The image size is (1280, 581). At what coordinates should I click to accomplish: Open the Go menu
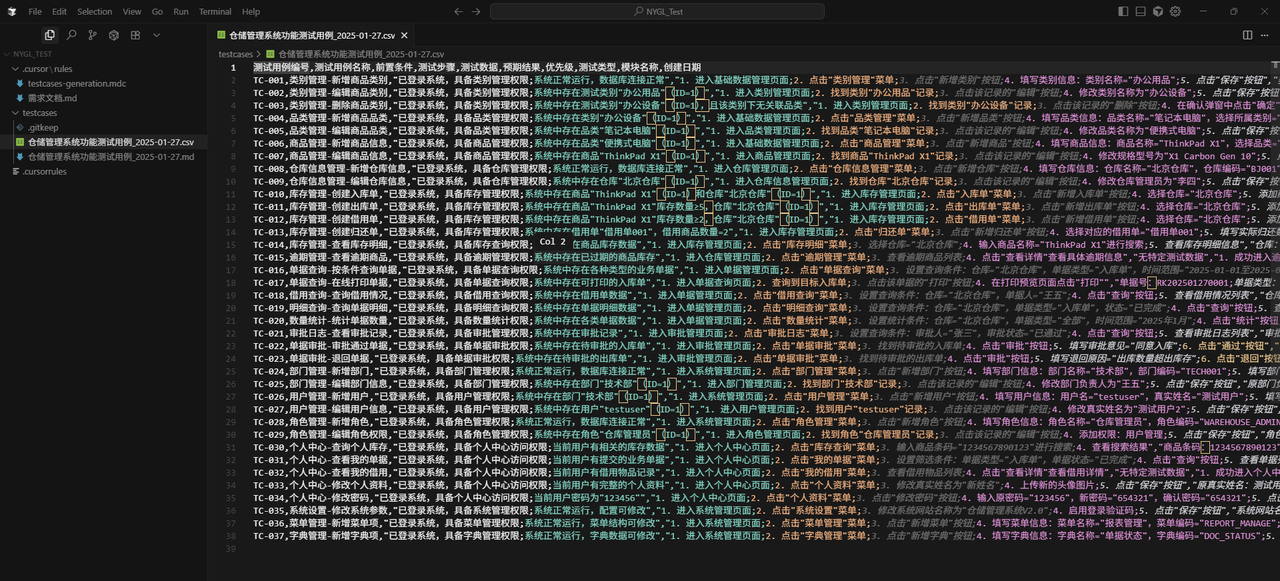tap(158, 12)
